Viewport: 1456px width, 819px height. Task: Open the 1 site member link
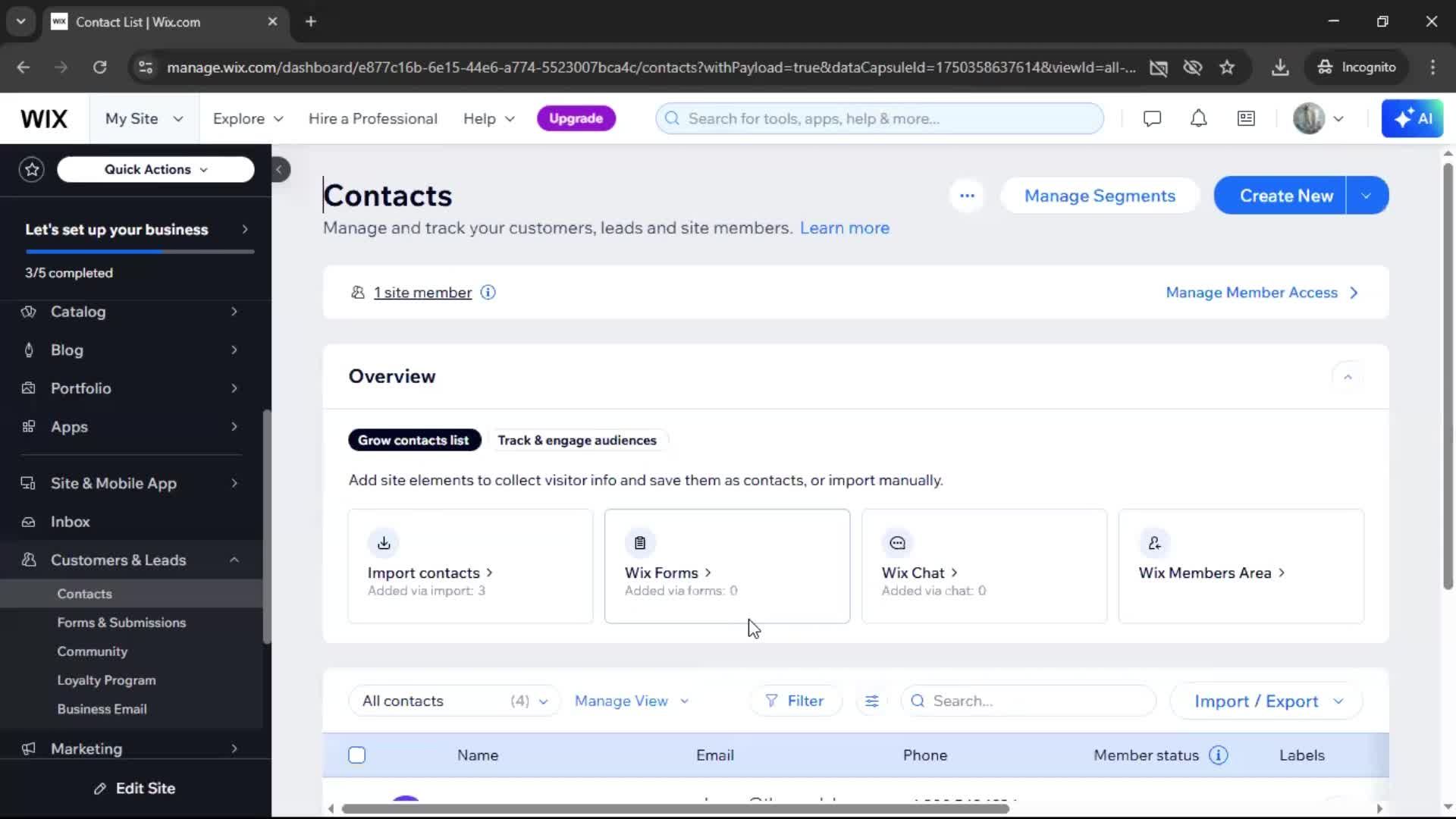pos(422,293)
